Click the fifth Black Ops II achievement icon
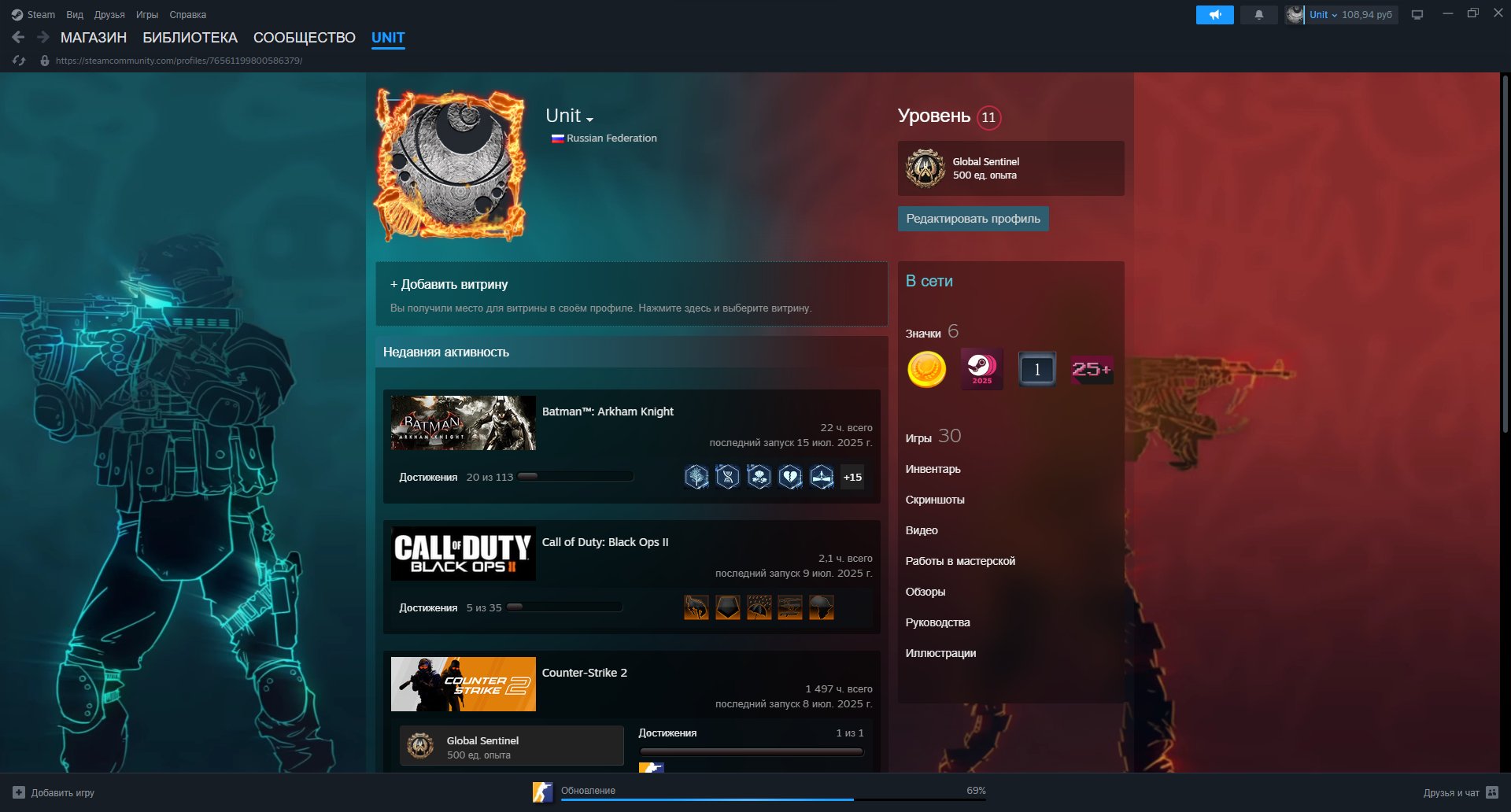The width and height of the screenshot is (1511, 812). tap(822, 607)
